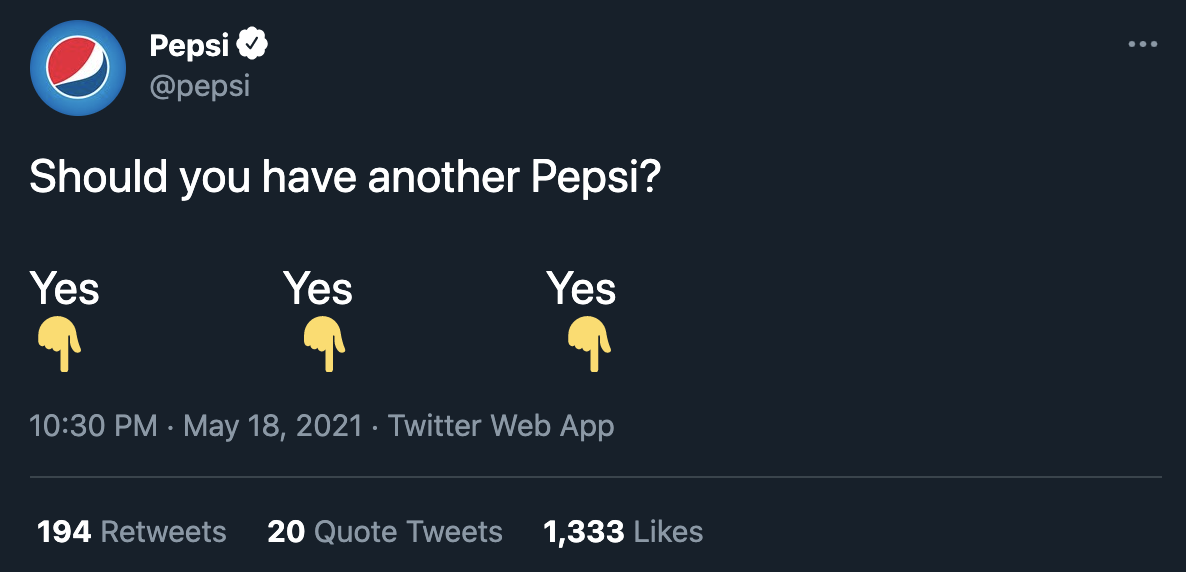Image resolution: width=1186 pixels, height=572 pixels.
Task: Click the @pepsi handle
Action: tap(199, 86)
